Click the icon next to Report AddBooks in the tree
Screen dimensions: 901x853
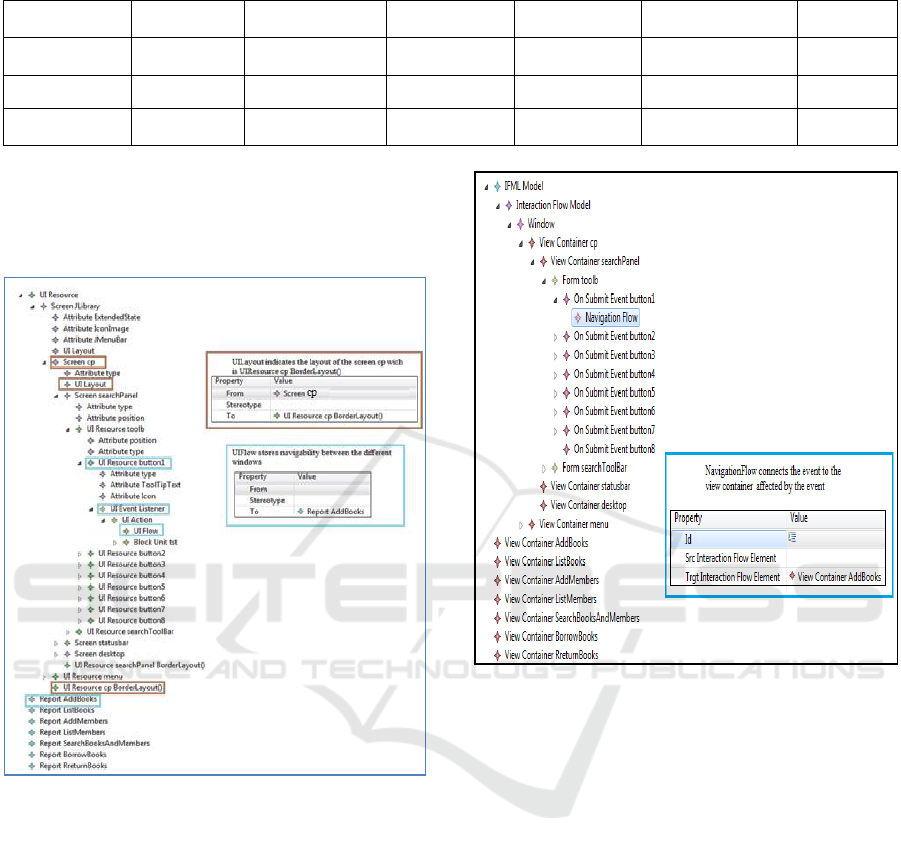31,699
